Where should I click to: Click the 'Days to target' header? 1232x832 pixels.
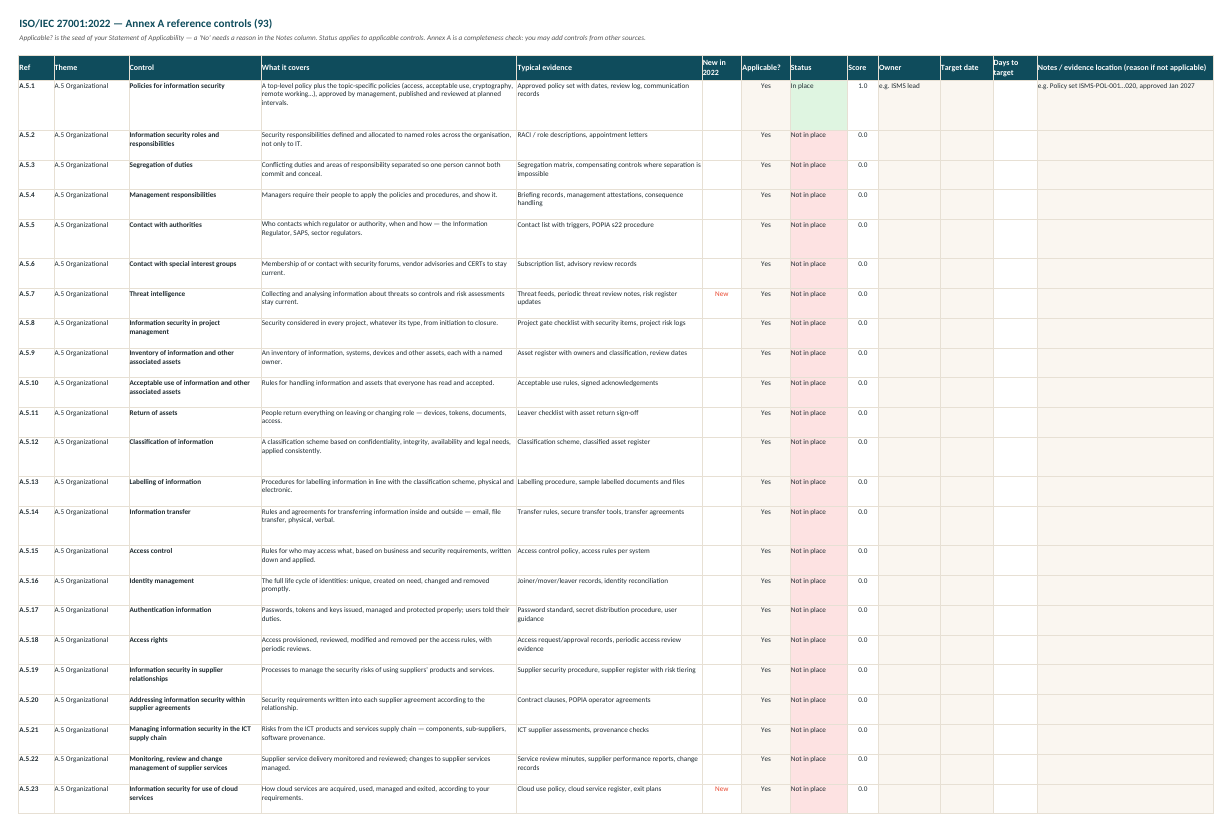(1015, 68)
